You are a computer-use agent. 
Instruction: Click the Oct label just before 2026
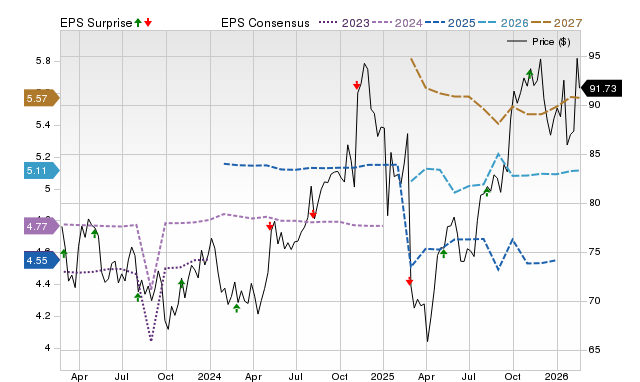[513, 376]
